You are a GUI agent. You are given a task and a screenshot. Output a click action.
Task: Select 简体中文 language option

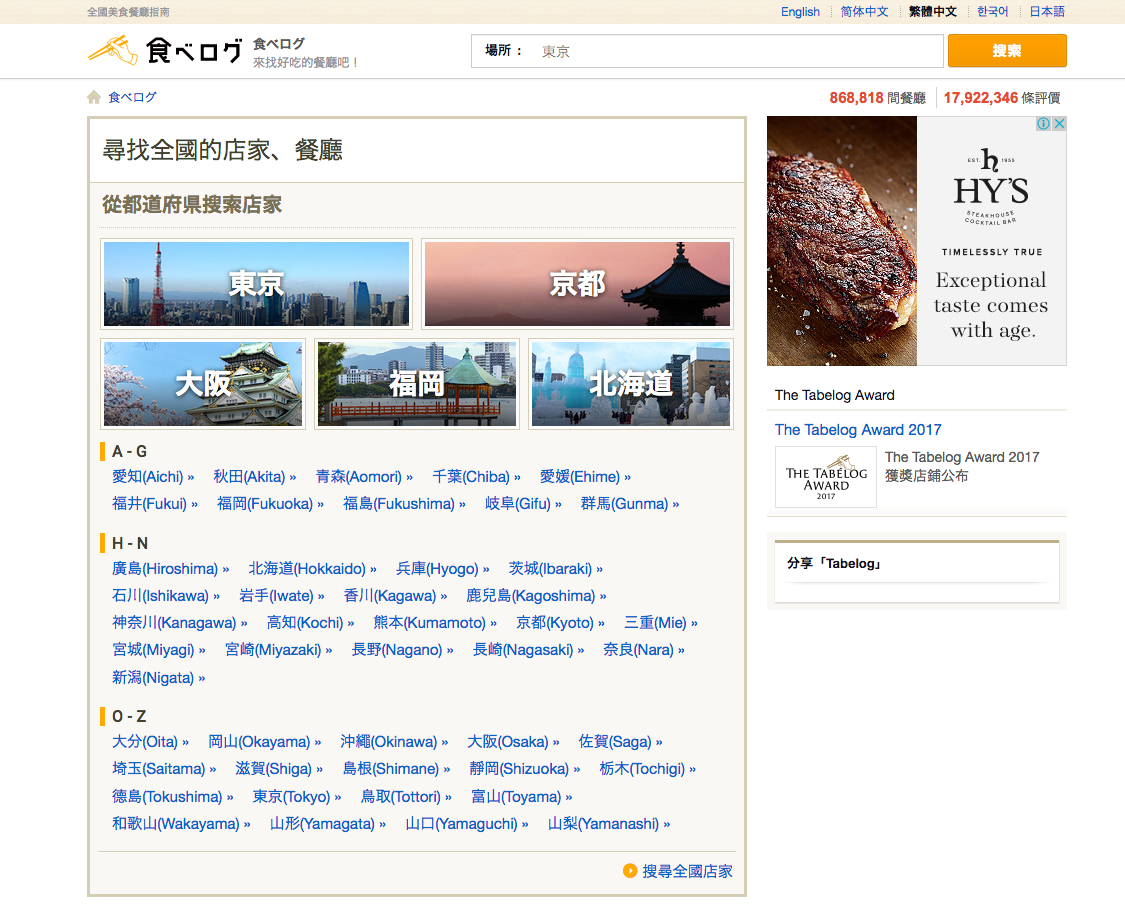[864, 12]
